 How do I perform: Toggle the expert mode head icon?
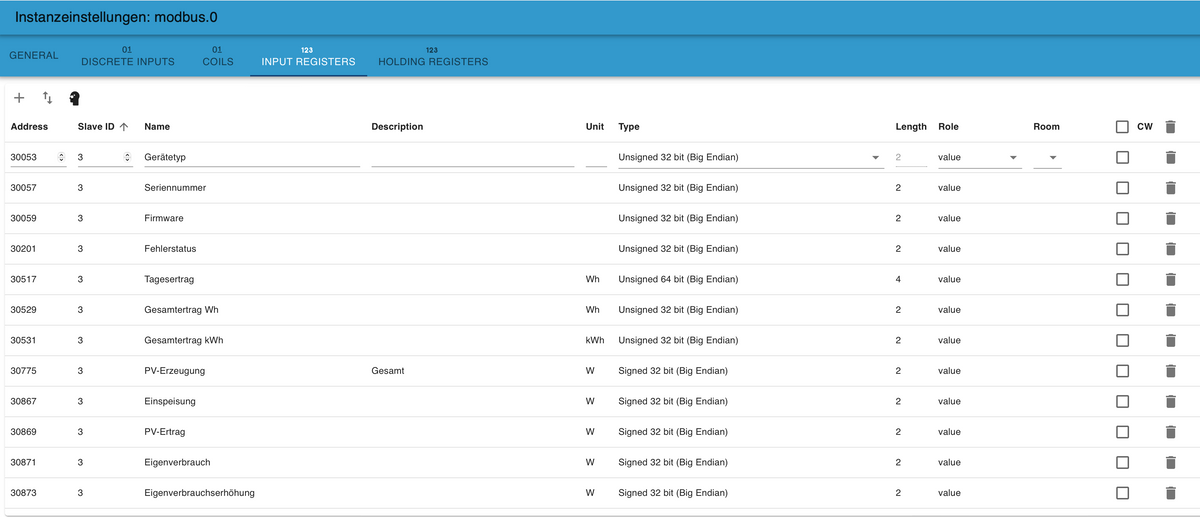point(74,98)
